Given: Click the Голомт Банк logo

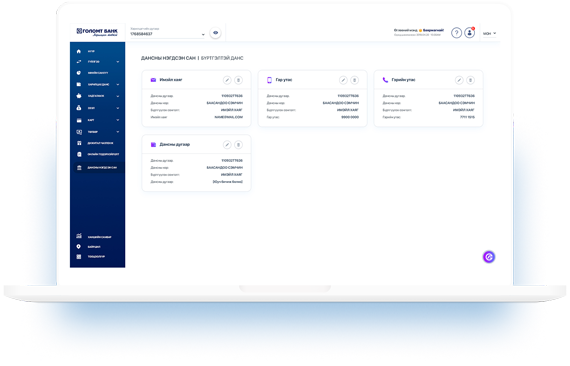Looking at the screenshot, I should click(97, 32).
